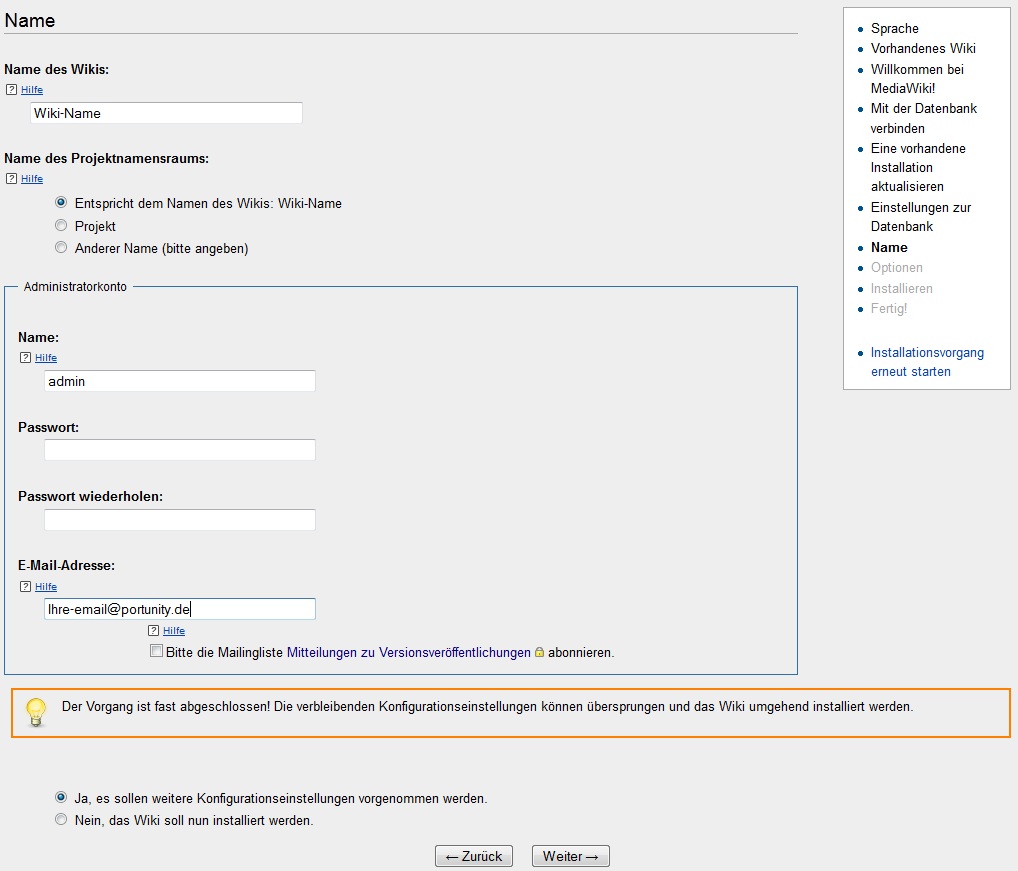Open the 'Mitteilungen zu Versionsveröffentlichungen' link
This screenshot has width=1018, height=871.
[x=408, y=653]
